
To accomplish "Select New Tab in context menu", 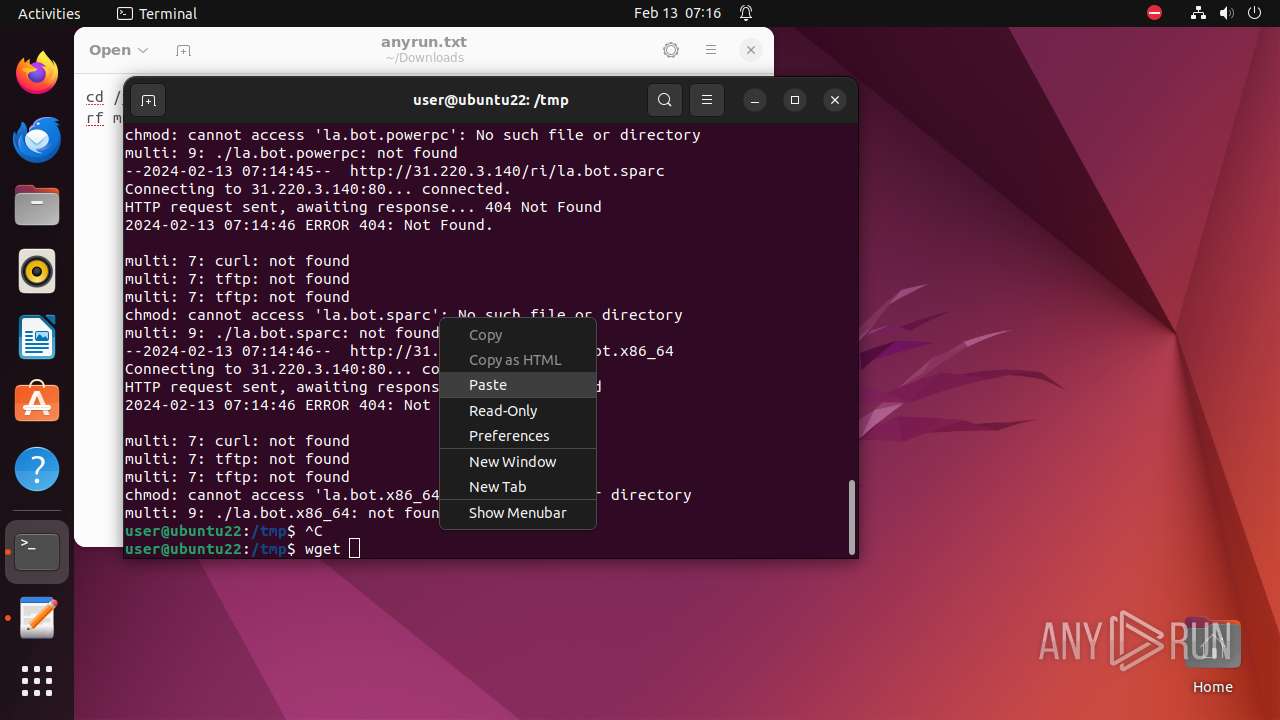I will (x=518, y=487).
